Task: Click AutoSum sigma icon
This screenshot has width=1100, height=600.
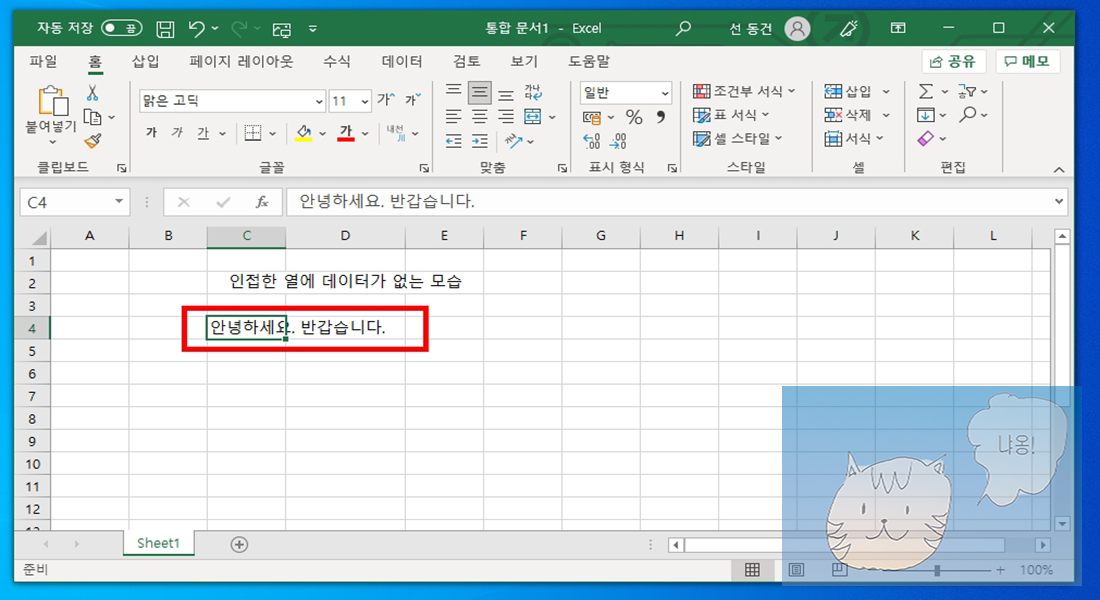Action: (x=926, y=92)
